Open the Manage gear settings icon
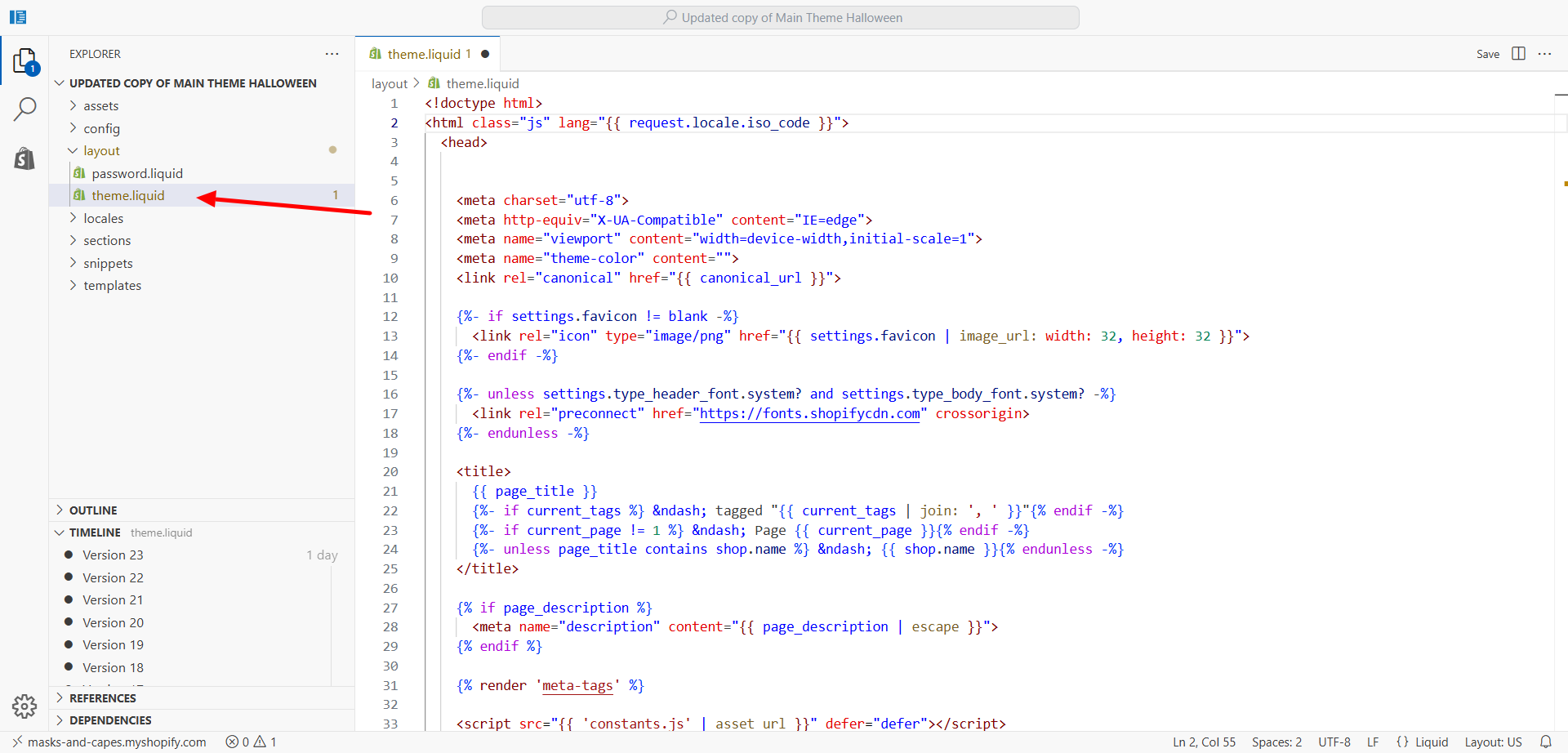Screen dimensions: 1568x753 24,706
